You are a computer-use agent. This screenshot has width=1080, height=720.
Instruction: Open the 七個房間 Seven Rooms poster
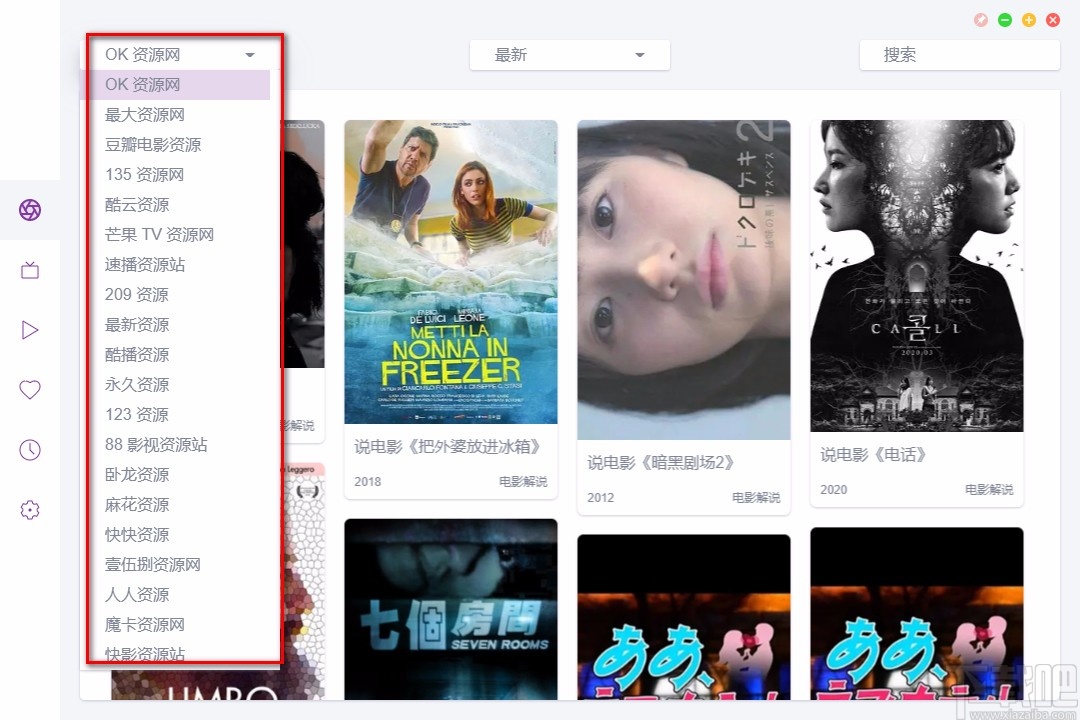pyautogui.click(x=449, y=608)
